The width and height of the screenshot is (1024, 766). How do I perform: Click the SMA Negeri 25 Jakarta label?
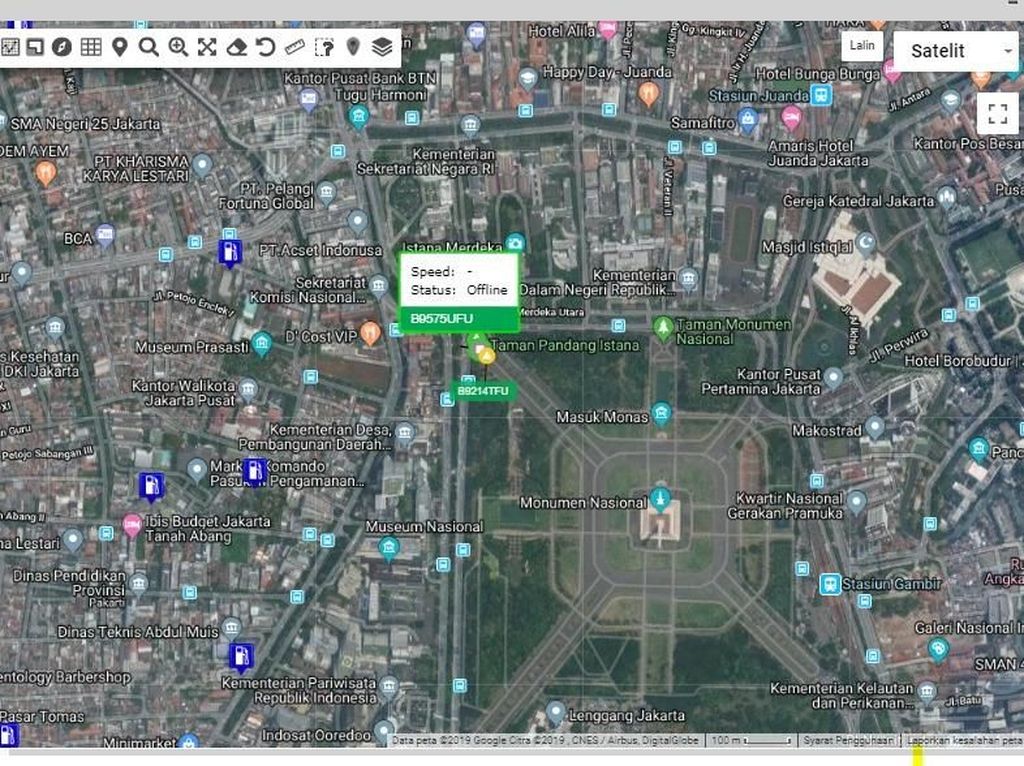pos(85,124)
